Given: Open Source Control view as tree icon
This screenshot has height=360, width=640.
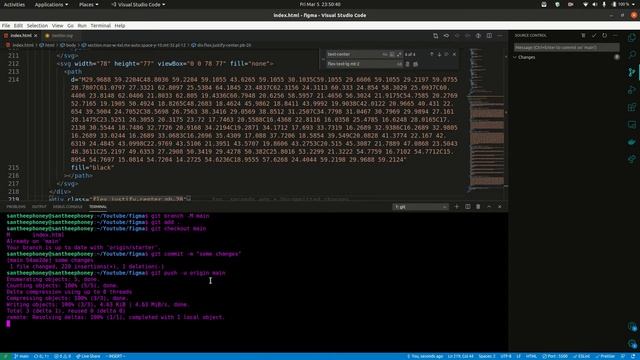Looking at the screenshot, I should pyautogui.click(x=583, y=36).
